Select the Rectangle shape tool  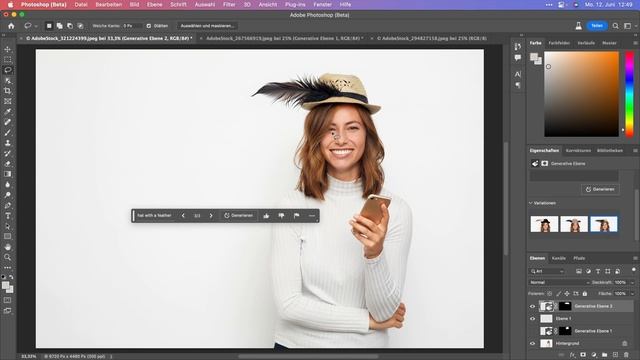[7, 237]
